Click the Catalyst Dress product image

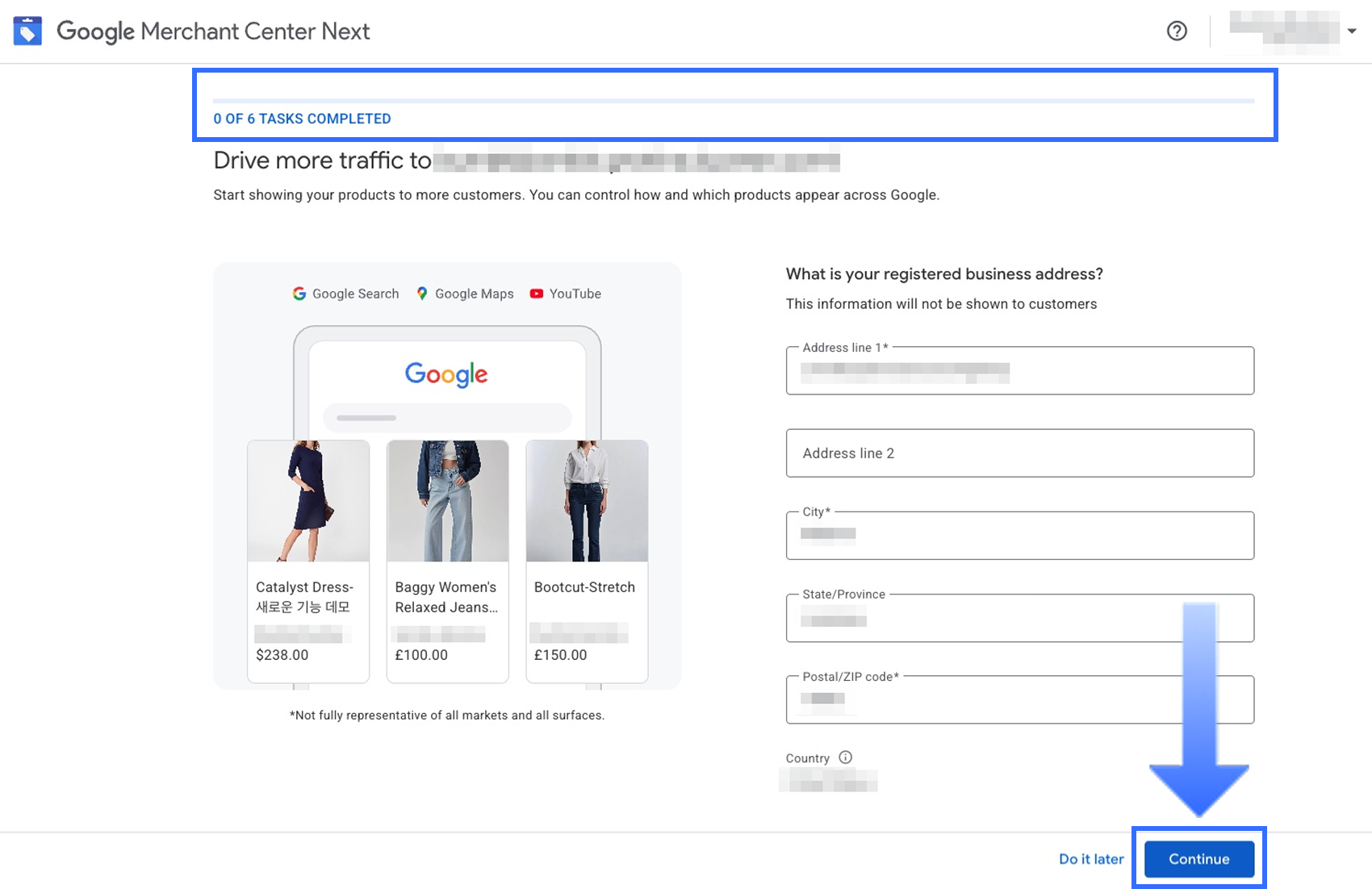308,501
